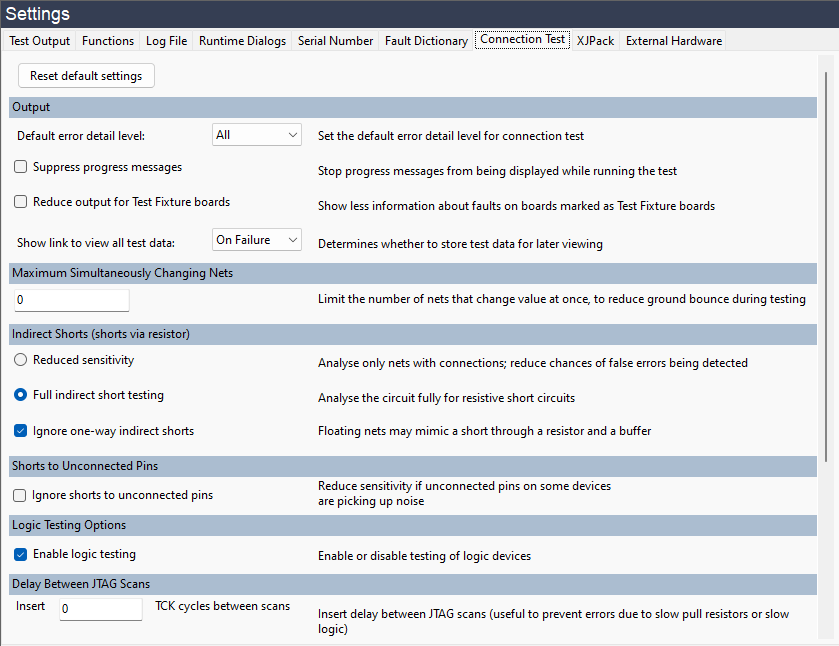839x646 pixels.
Task: Switch to the XJPack tab
Action: click(x=596, y=41)
